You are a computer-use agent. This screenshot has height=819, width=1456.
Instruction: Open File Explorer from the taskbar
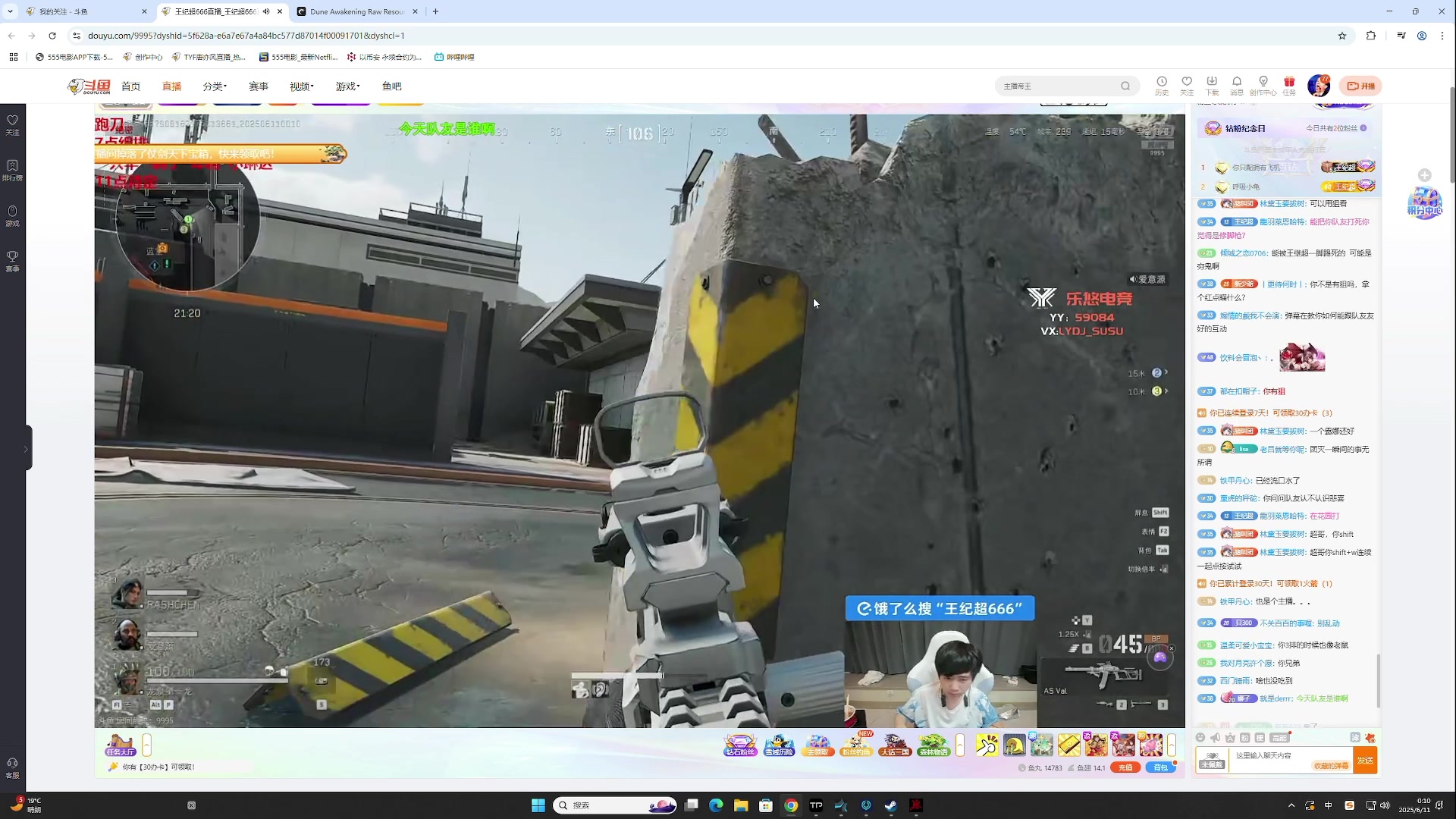pos(741,805)
